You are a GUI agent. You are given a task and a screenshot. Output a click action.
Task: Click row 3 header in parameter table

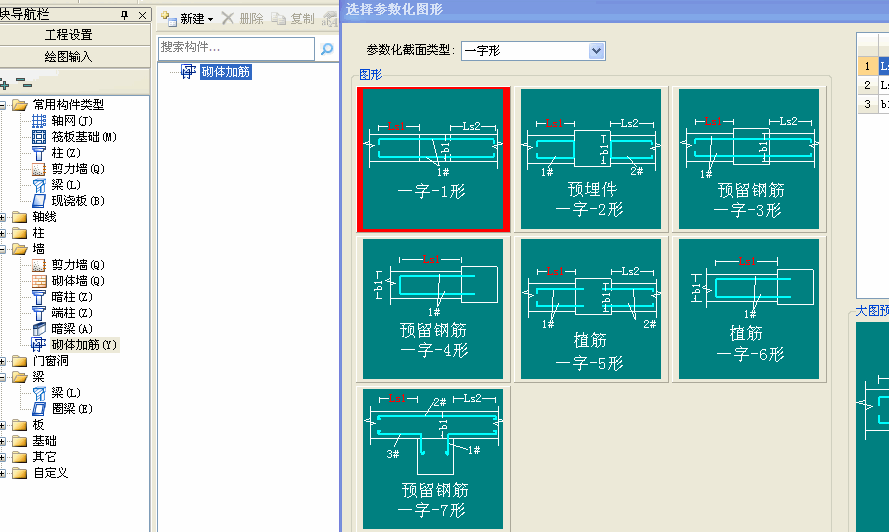point(867,104)
